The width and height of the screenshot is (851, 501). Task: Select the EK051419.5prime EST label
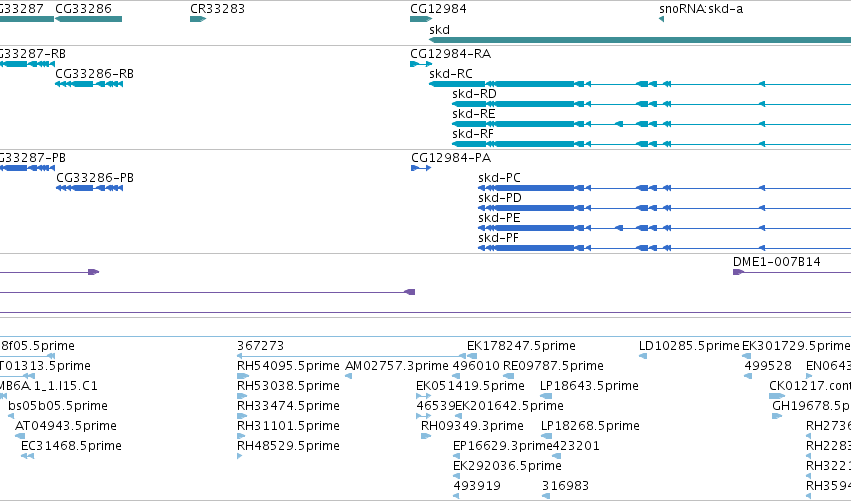[x=470, y=386]
